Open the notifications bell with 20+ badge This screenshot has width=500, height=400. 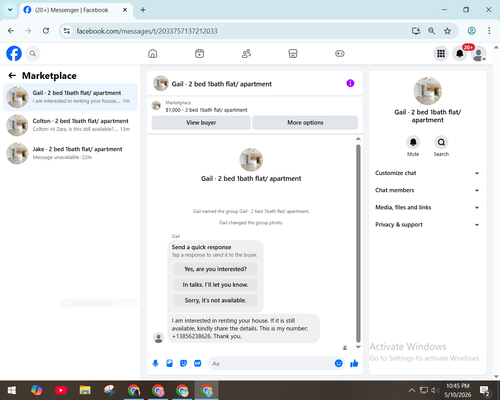pyautogui.click(x=460, y=53)
